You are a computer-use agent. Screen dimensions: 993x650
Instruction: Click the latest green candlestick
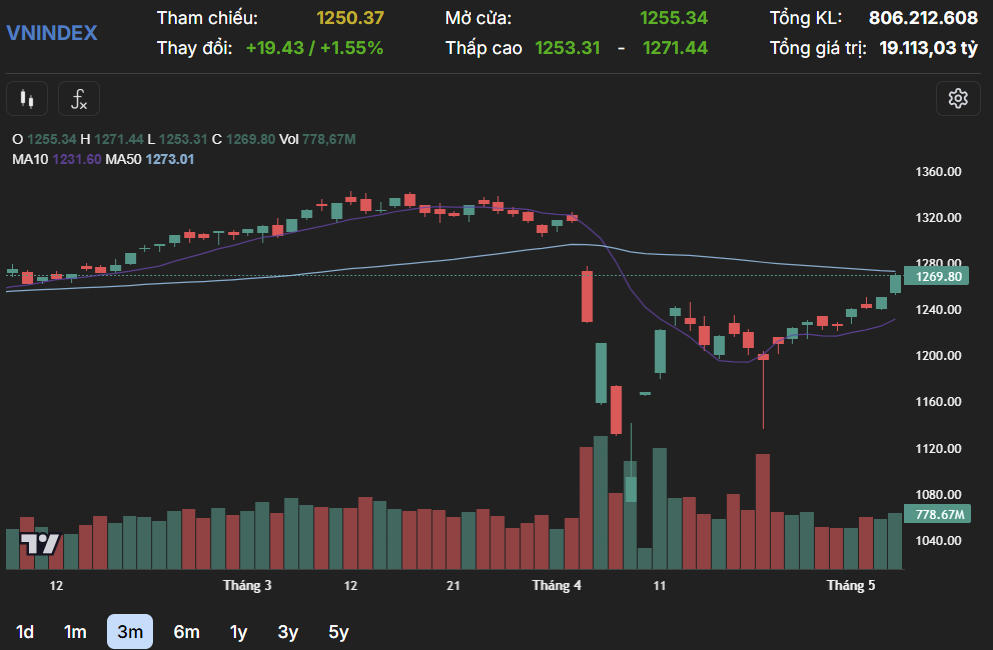(x=895, y=284)
